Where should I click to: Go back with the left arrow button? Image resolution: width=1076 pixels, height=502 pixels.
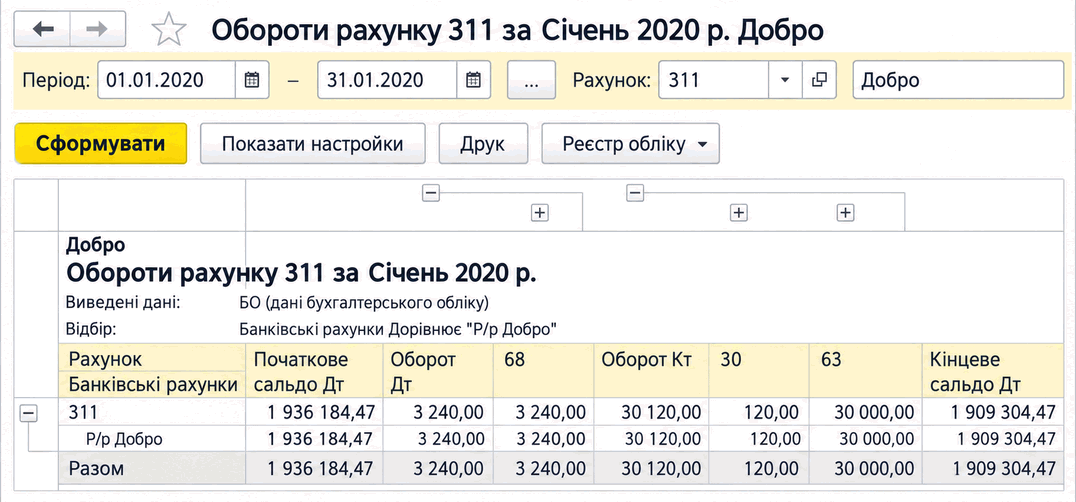coord(42,29)
